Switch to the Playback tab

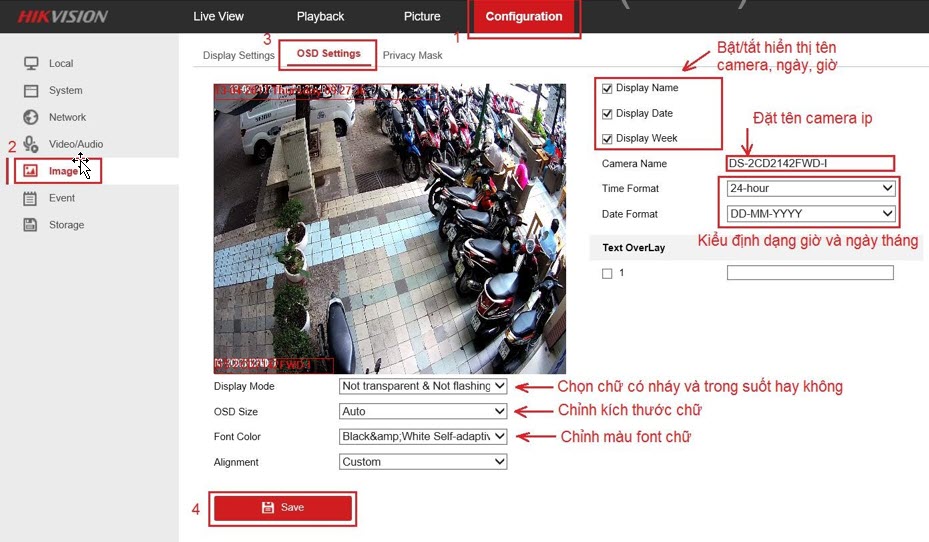[320, 17]
